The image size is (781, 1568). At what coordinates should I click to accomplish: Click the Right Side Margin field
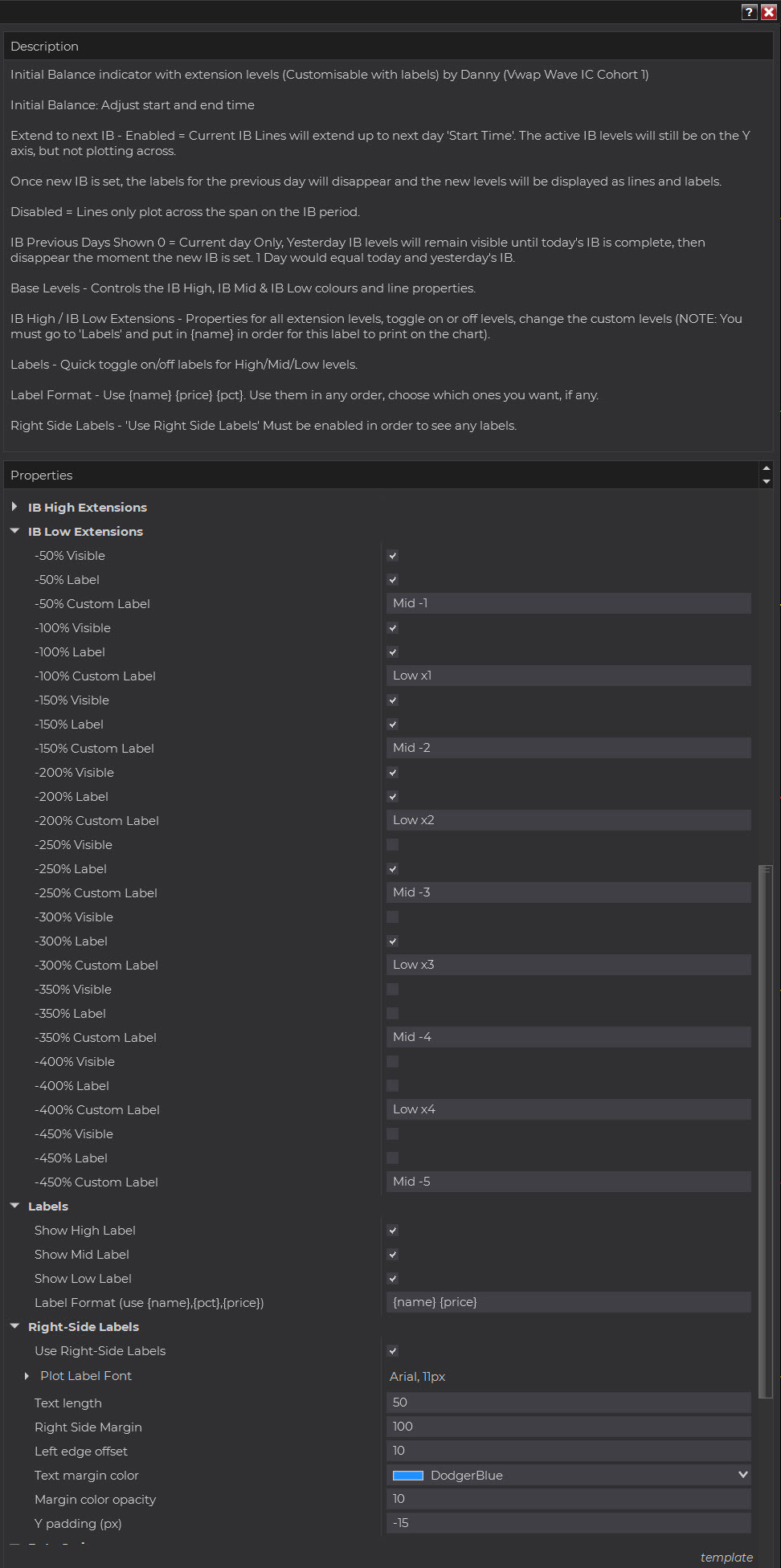point(569,1427)
